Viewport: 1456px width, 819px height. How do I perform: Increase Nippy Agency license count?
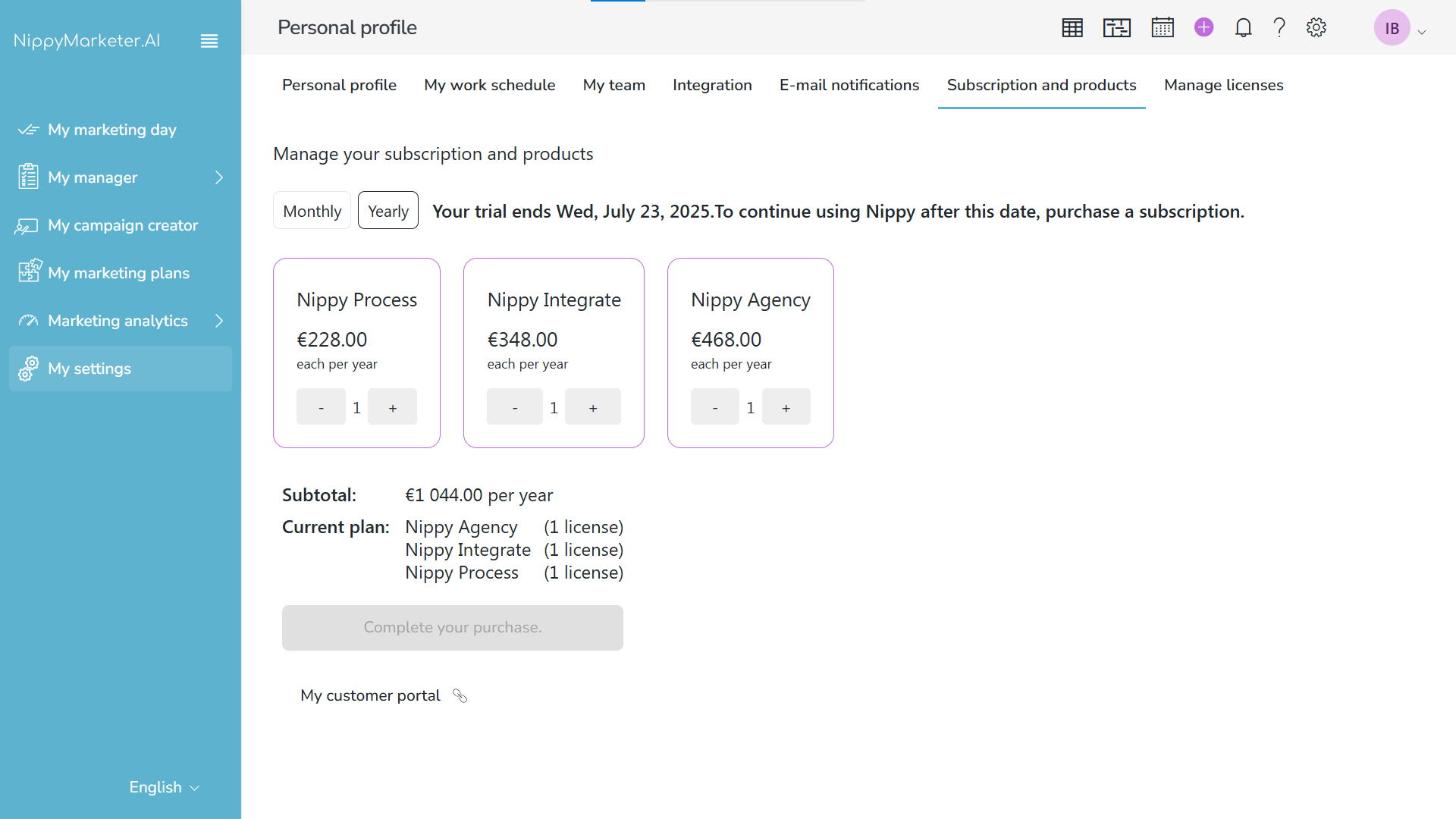(786, 407)
